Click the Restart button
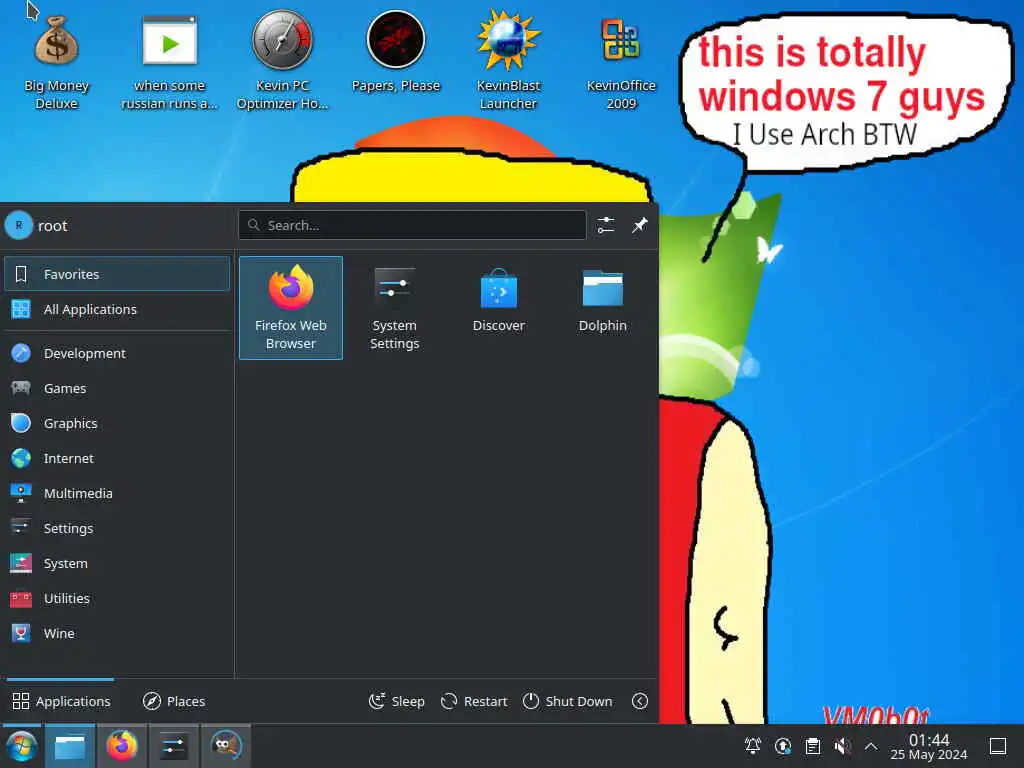Image resolution: width=1024 pixels, height=768 pixels. click(474, 701)
